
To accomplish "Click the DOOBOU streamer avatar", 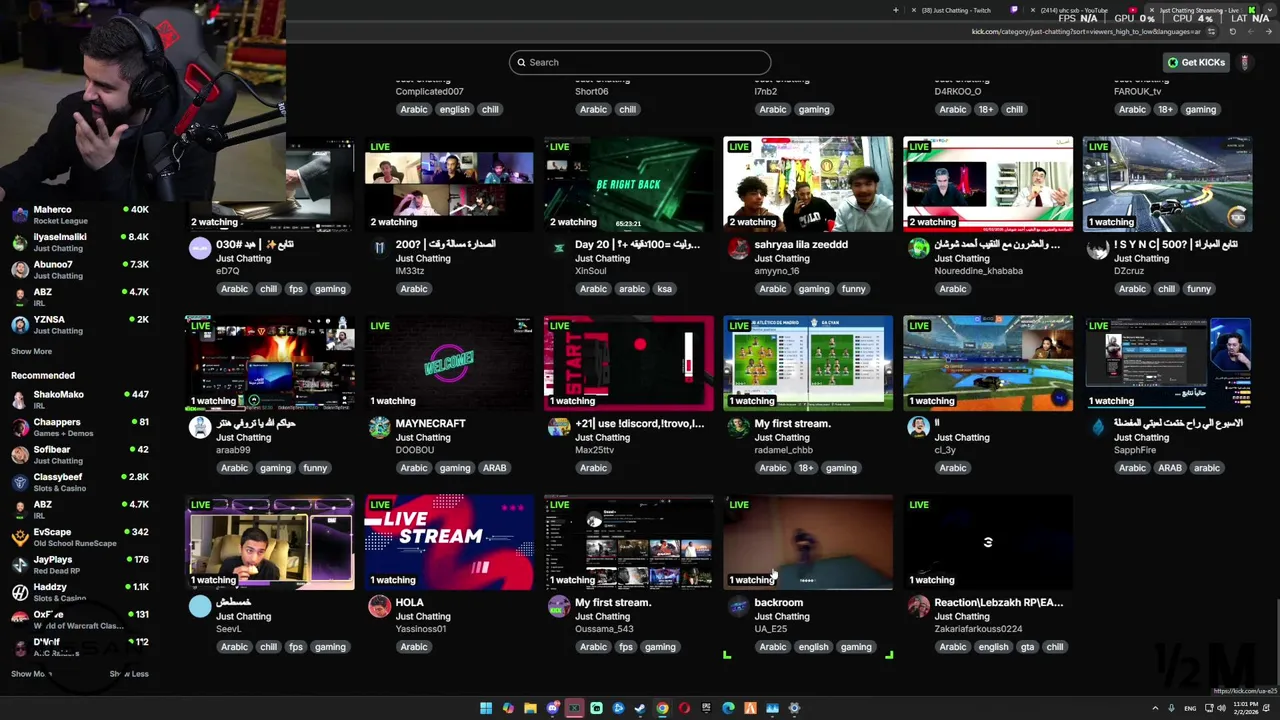I will click(x=379, y=429).
